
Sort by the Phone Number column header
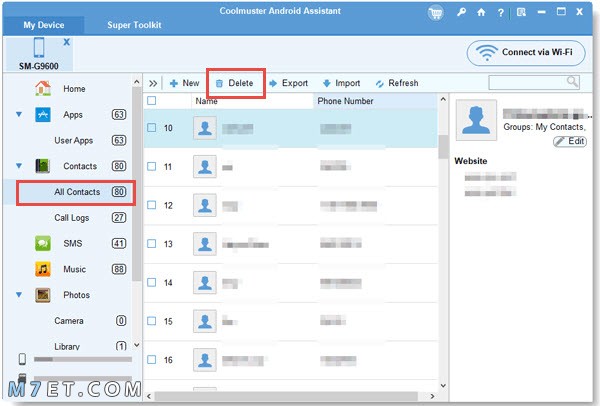point(375,101)
